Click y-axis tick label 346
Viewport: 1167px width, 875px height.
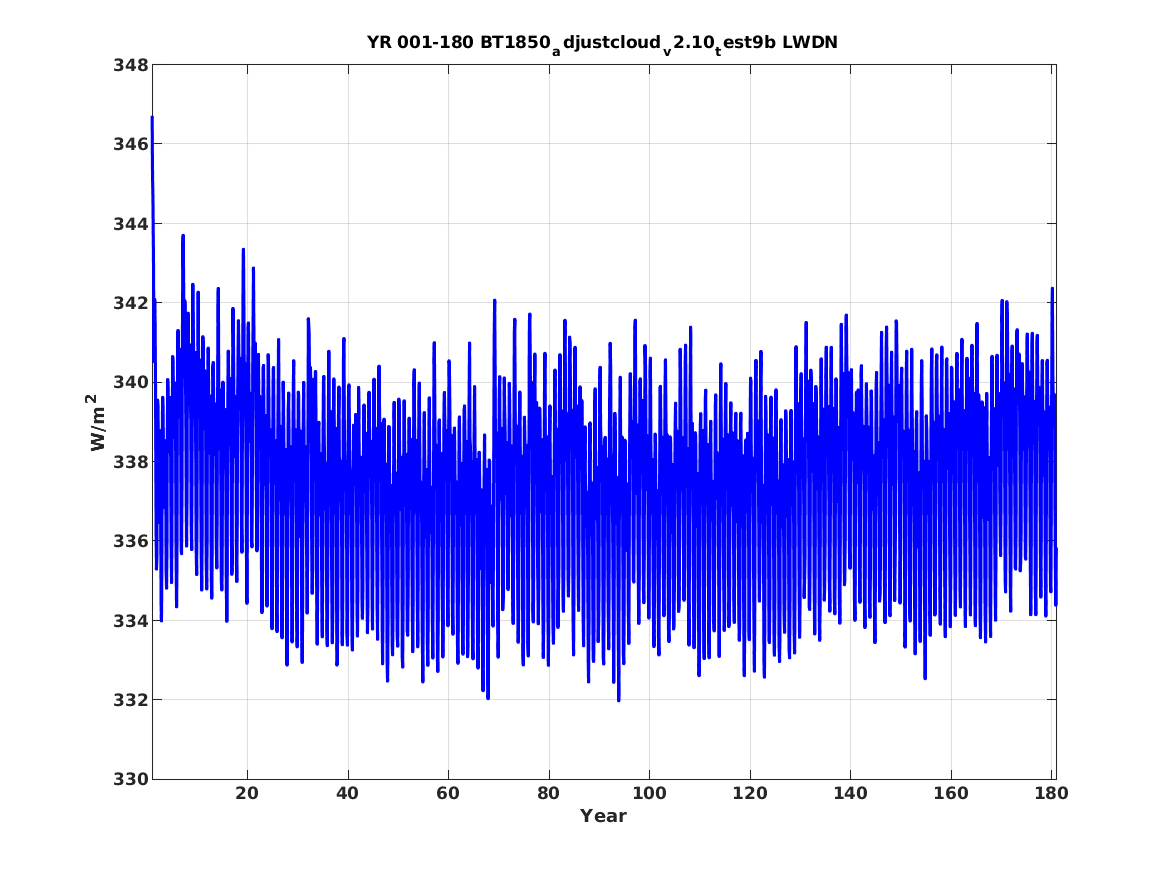click(130, 144)
